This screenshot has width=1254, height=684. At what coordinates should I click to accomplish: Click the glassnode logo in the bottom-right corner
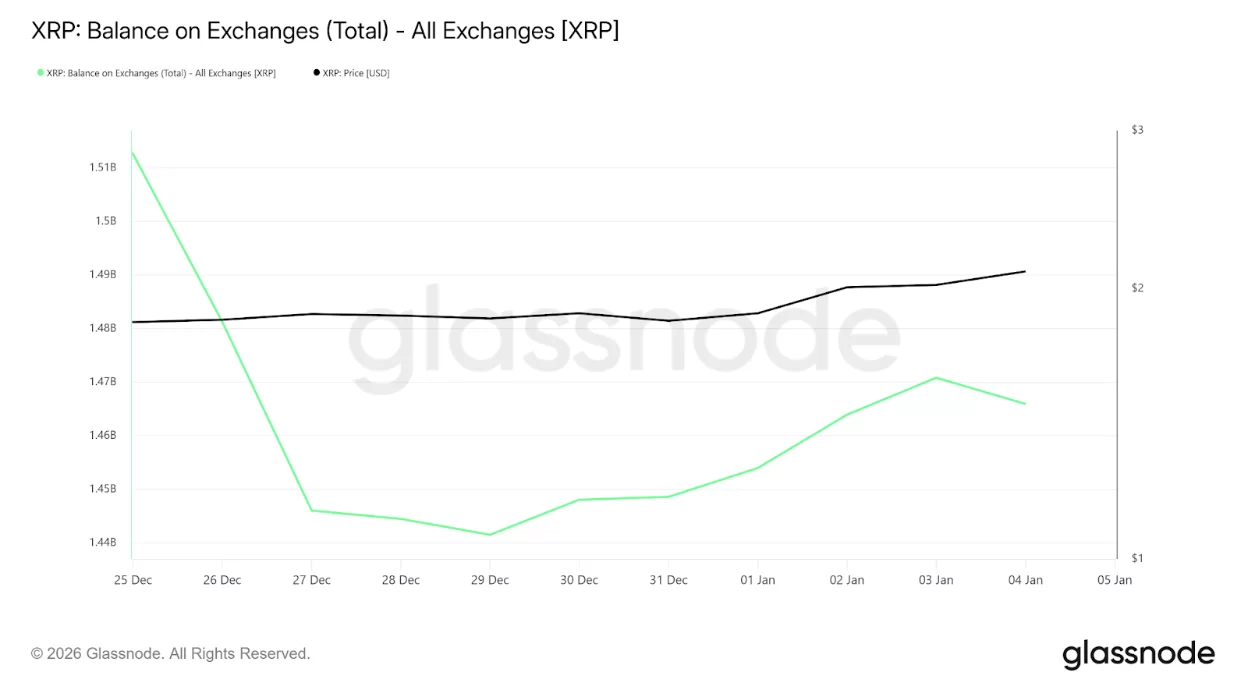[x=1138, y=654]
